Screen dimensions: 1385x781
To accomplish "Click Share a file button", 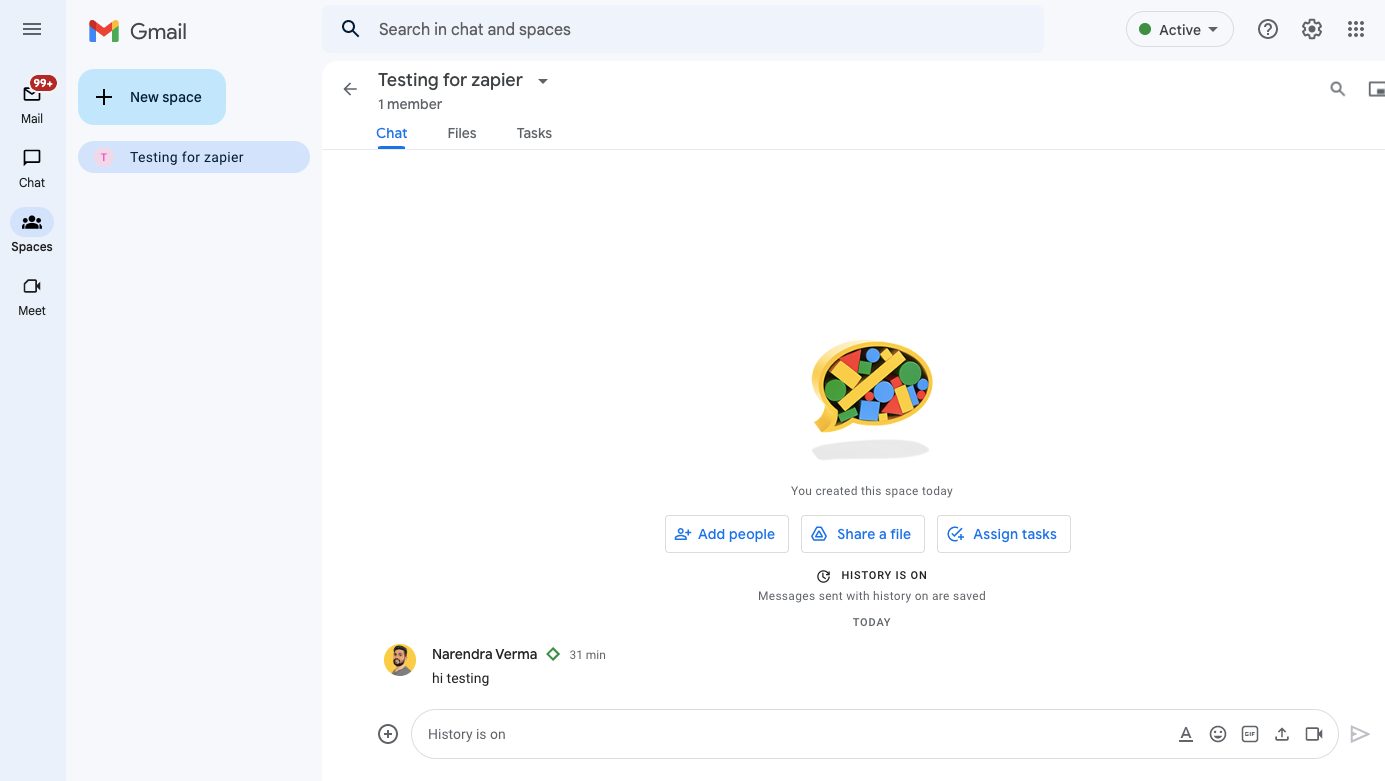I will click(863, 534).
